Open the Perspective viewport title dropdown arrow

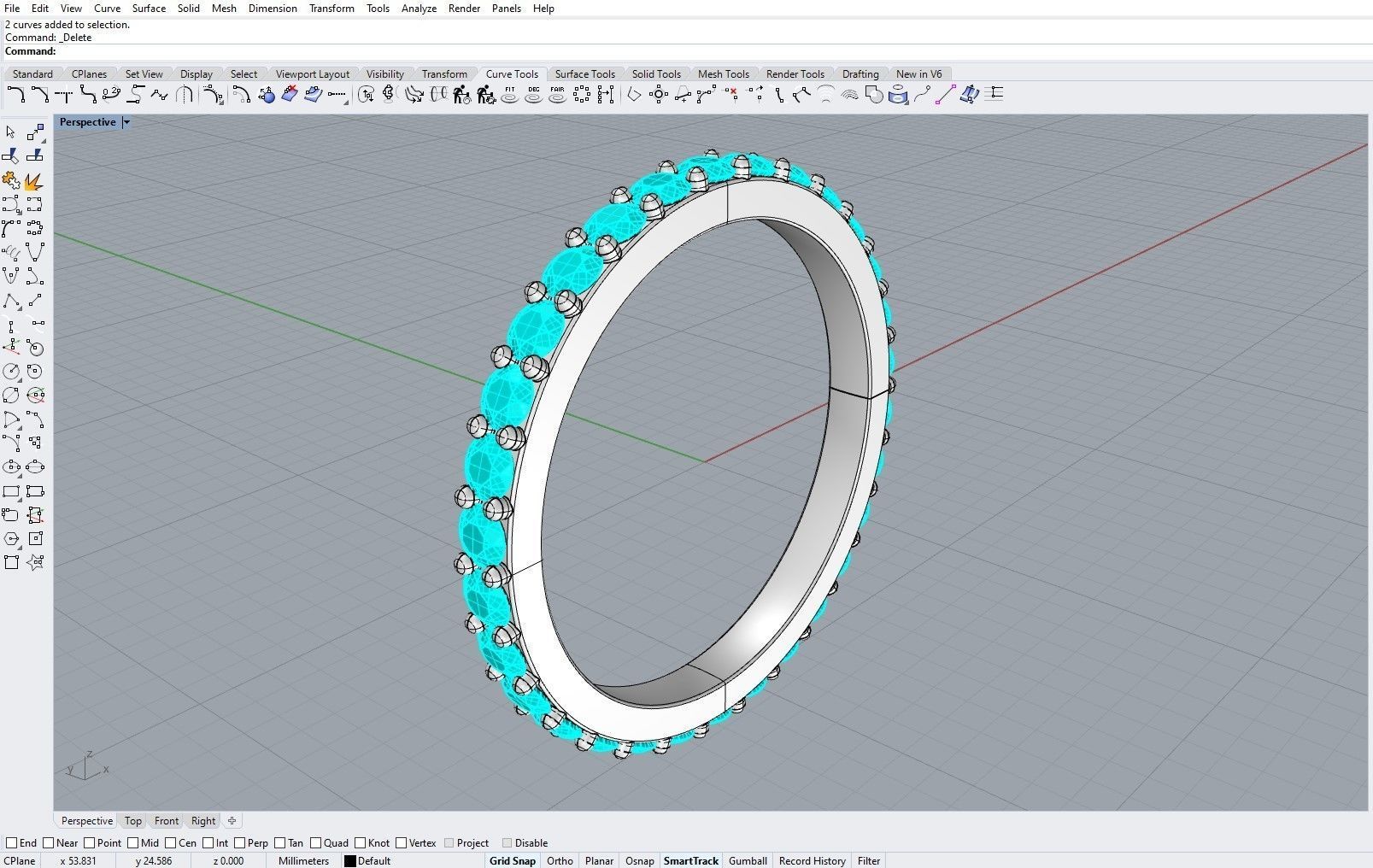(126, 122)
